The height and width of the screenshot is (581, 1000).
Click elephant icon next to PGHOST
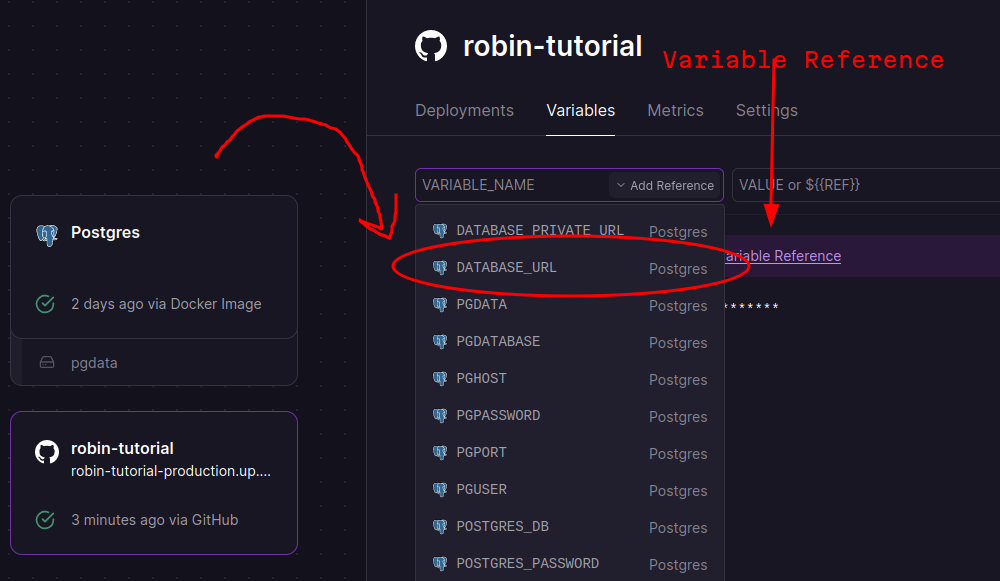(x=440, y=379)
